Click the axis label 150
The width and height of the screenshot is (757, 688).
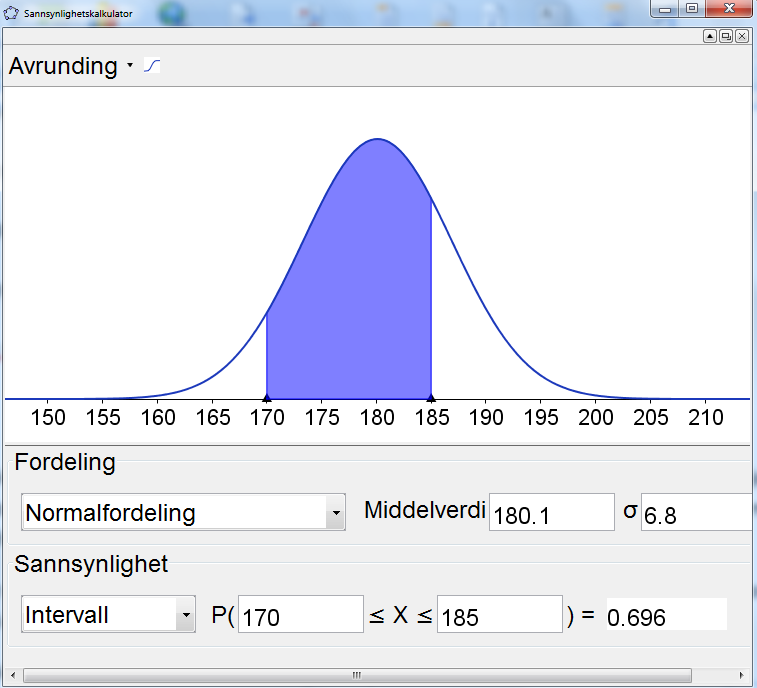tap(48, 418)
